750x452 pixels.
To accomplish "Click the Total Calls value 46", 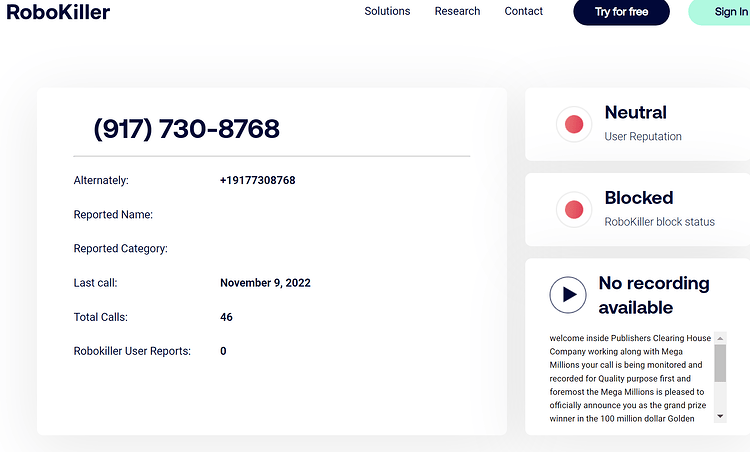I will click(x=226, y=317).
